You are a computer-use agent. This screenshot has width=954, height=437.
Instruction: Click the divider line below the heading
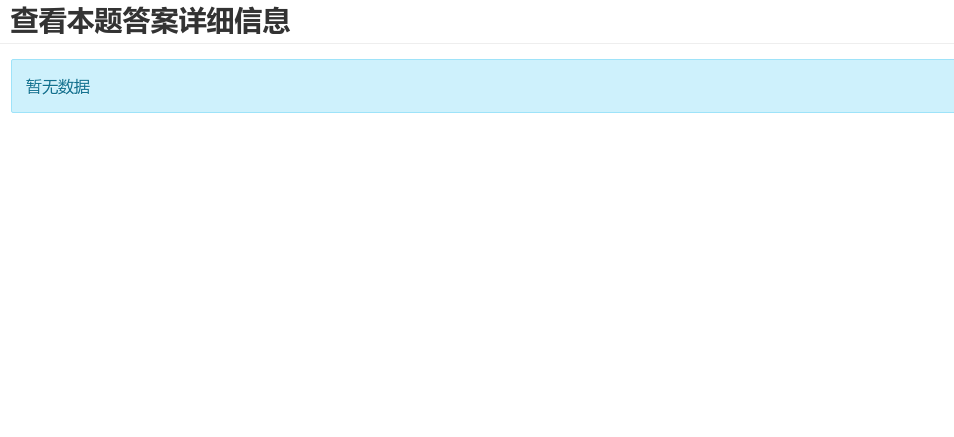(477, 43)
